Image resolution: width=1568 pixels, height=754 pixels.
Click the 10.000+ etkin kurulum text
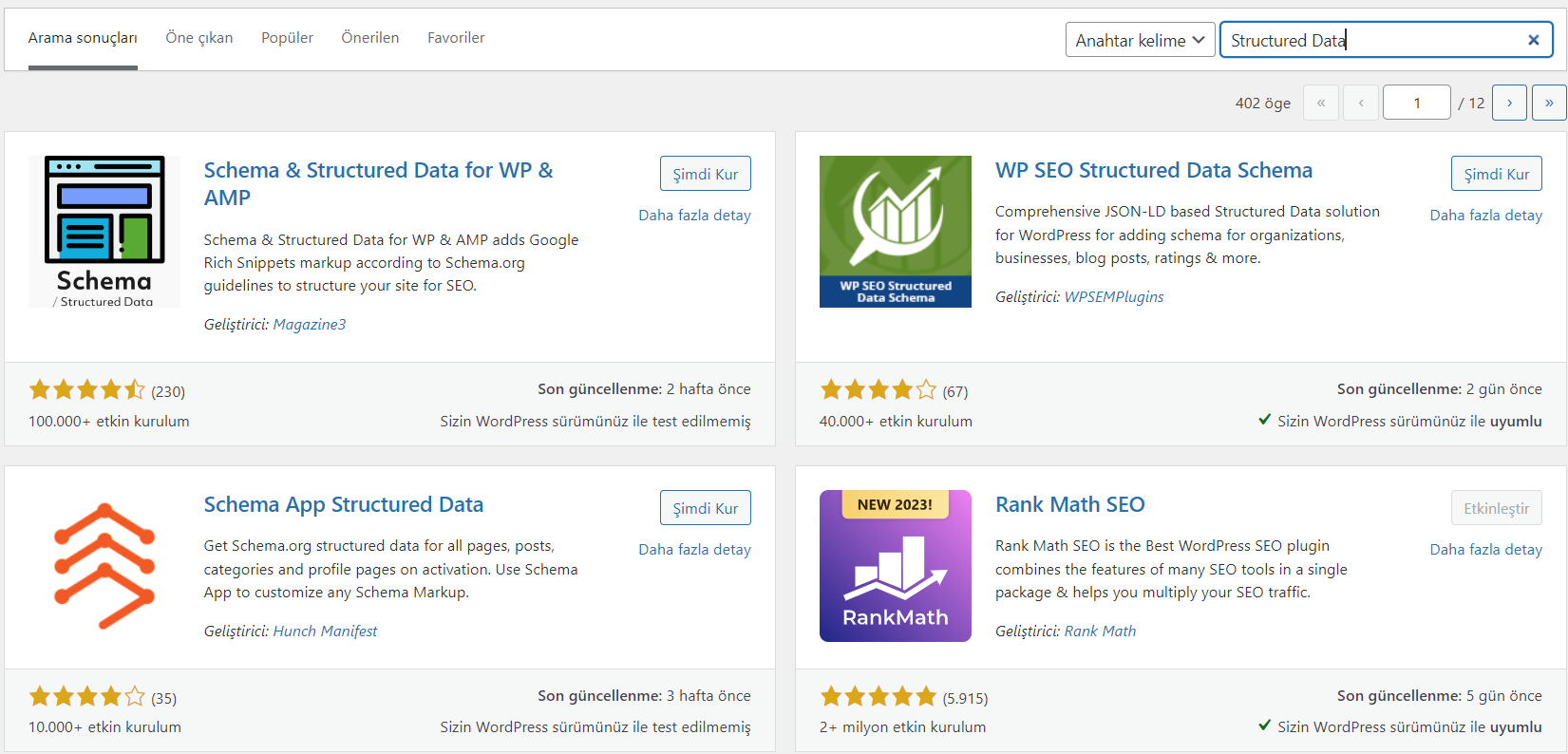click(104, 727)
